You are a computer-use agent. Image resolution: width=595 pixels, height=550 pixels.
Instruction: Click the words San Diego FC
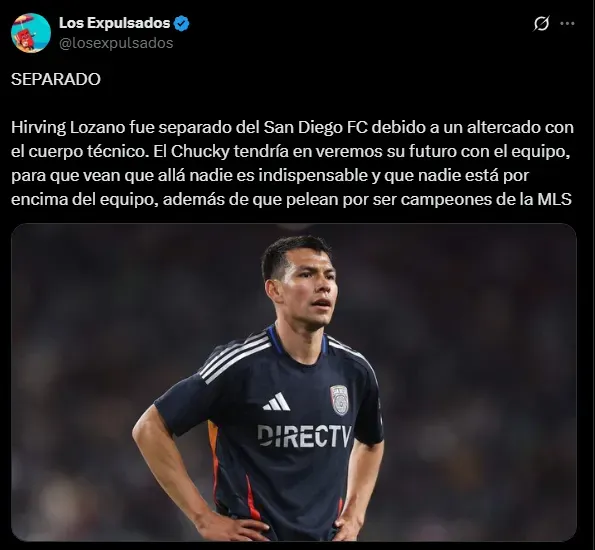[316, 128]
